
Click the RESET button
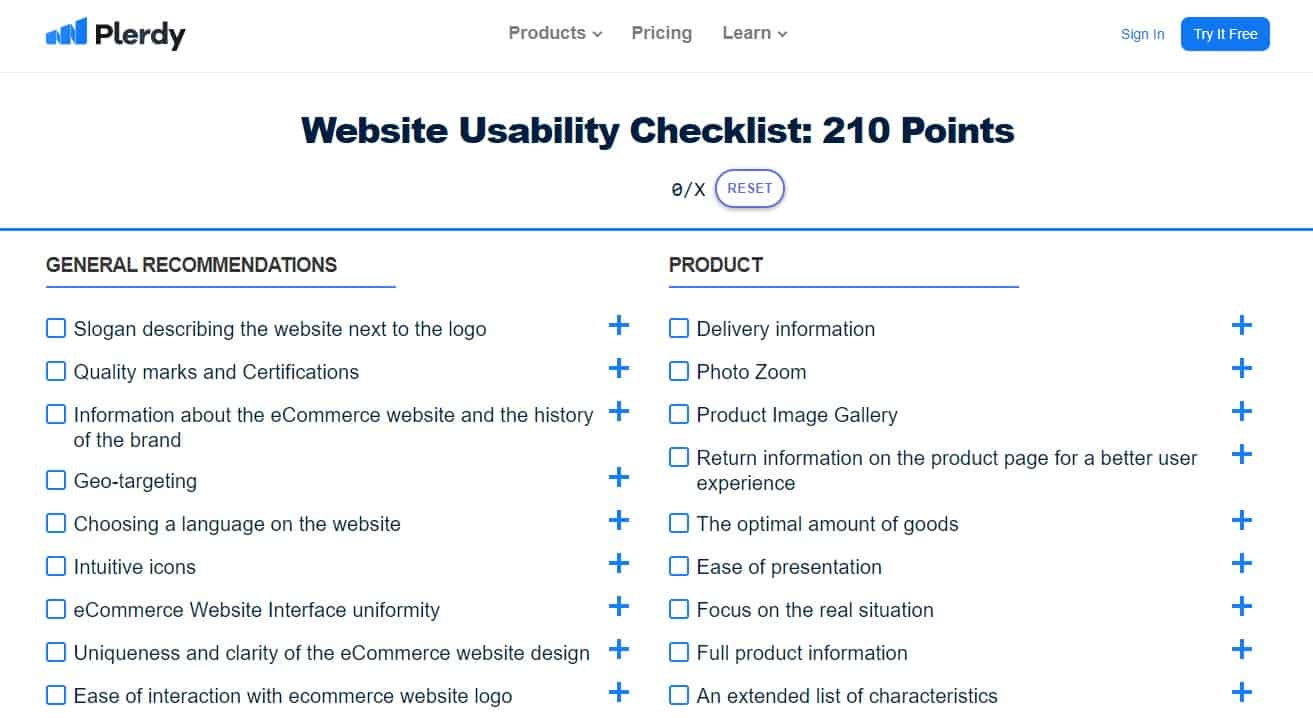point(750,188)
